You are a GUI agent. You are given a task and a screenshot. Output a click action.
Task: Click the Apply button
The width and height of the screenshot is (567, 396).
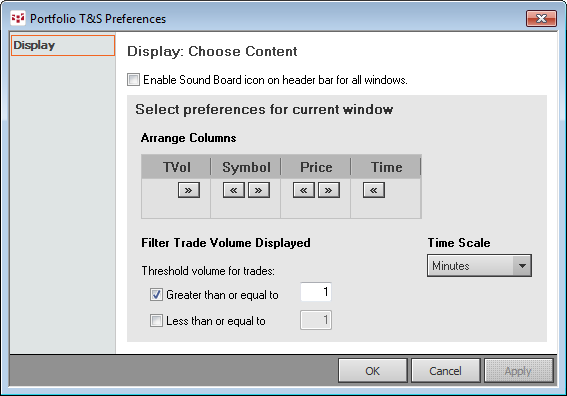click(x=519, y=371)
